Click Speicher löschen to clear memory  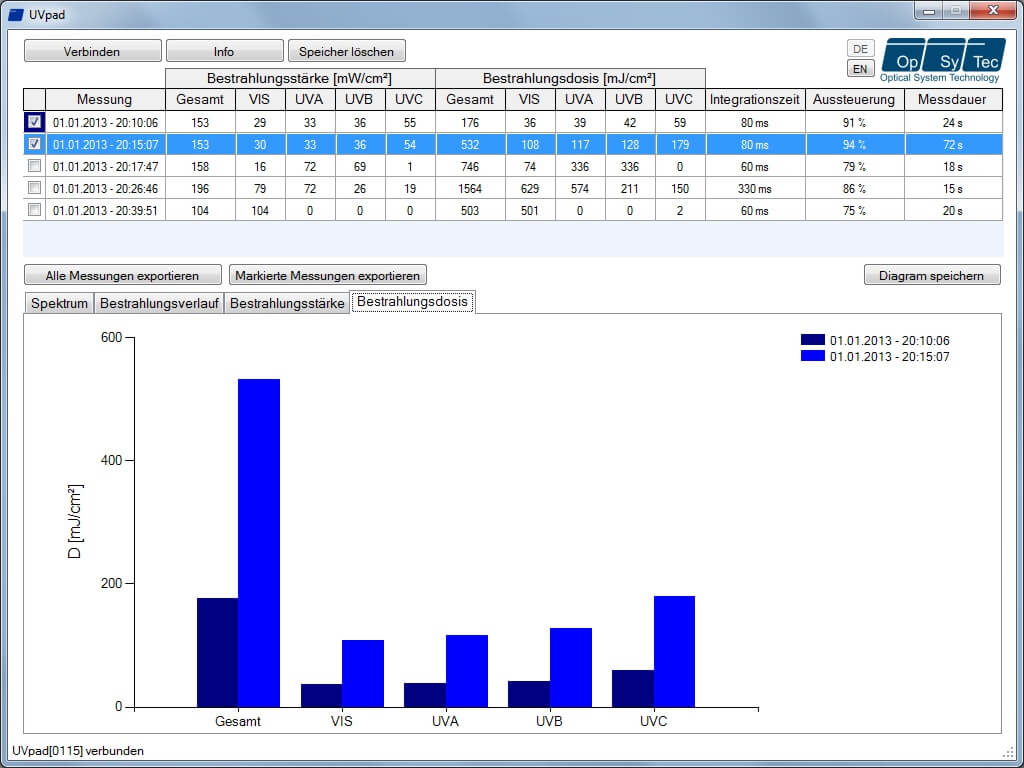pos(346,51)
